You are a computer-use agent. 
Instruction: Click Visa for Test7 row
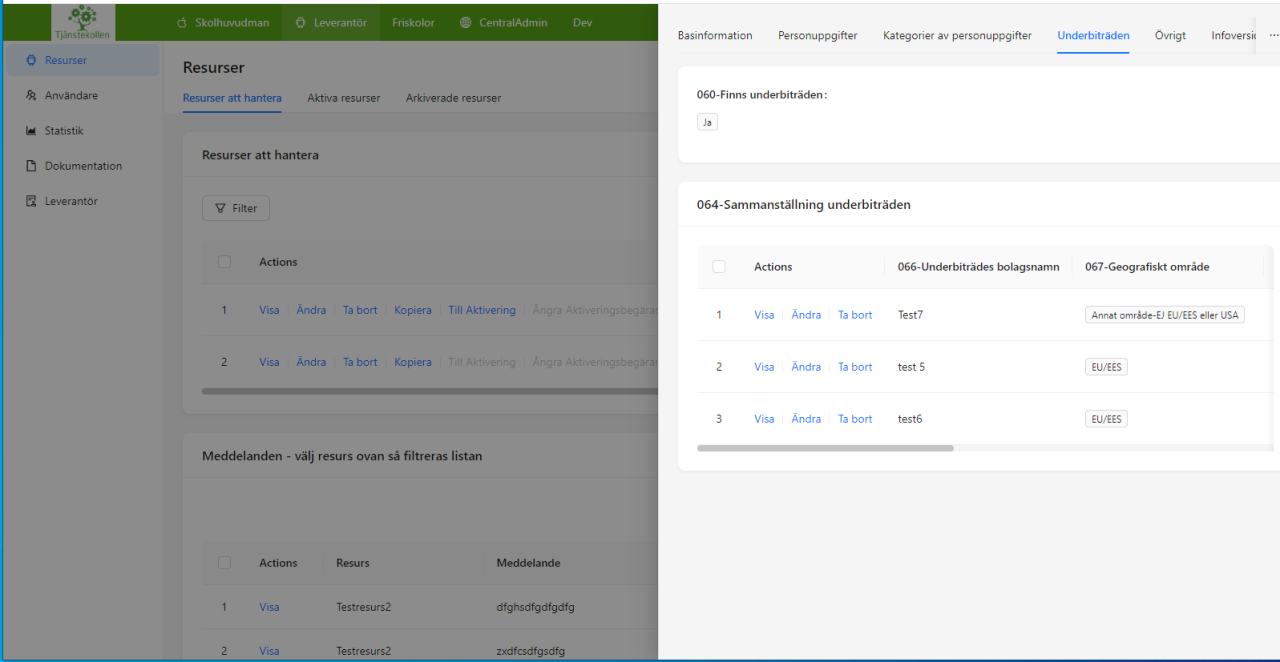[x=764, y=315]
